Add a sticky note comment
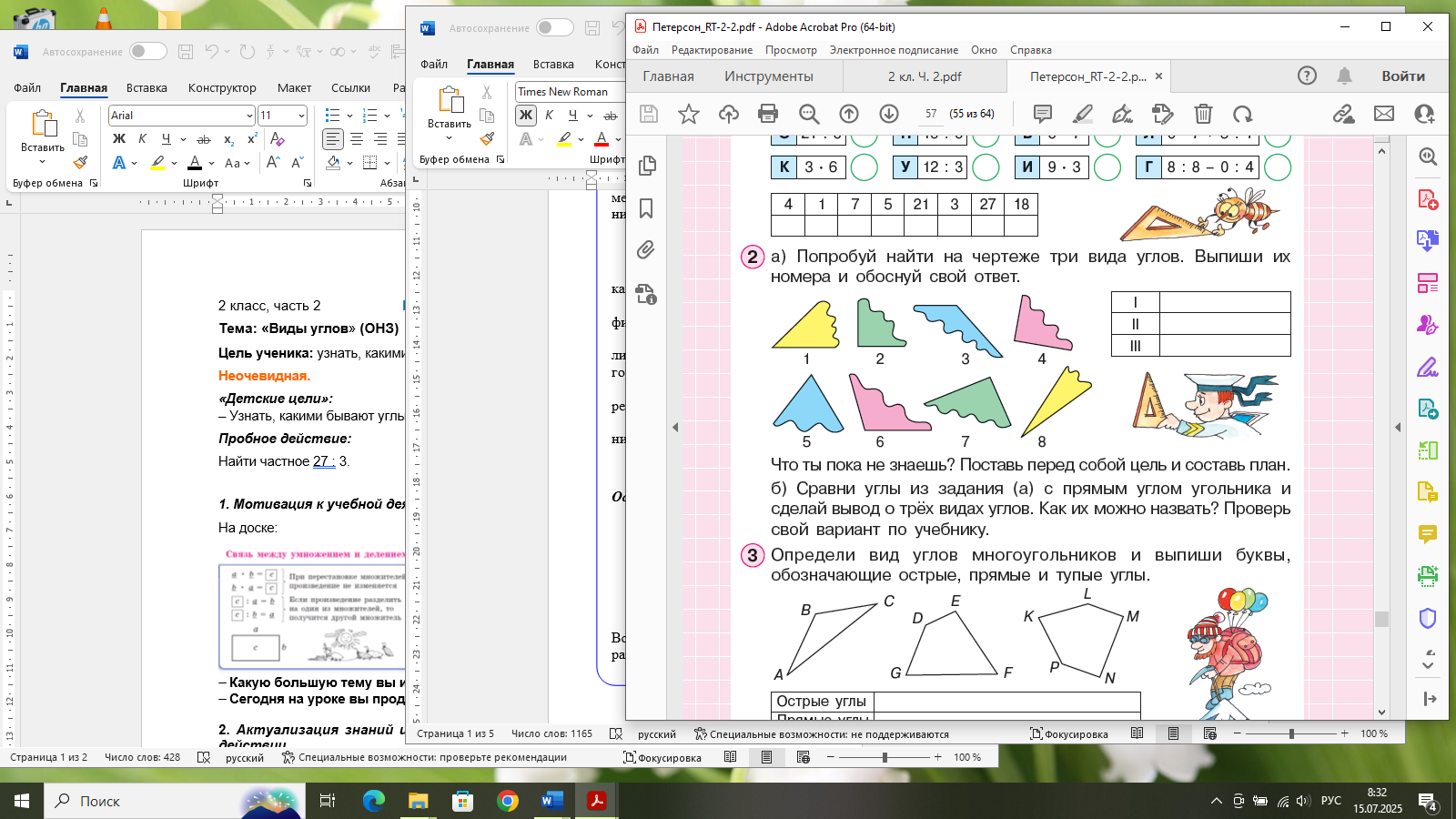The width and height of the screenshot is (1456, 819). 1043,114
